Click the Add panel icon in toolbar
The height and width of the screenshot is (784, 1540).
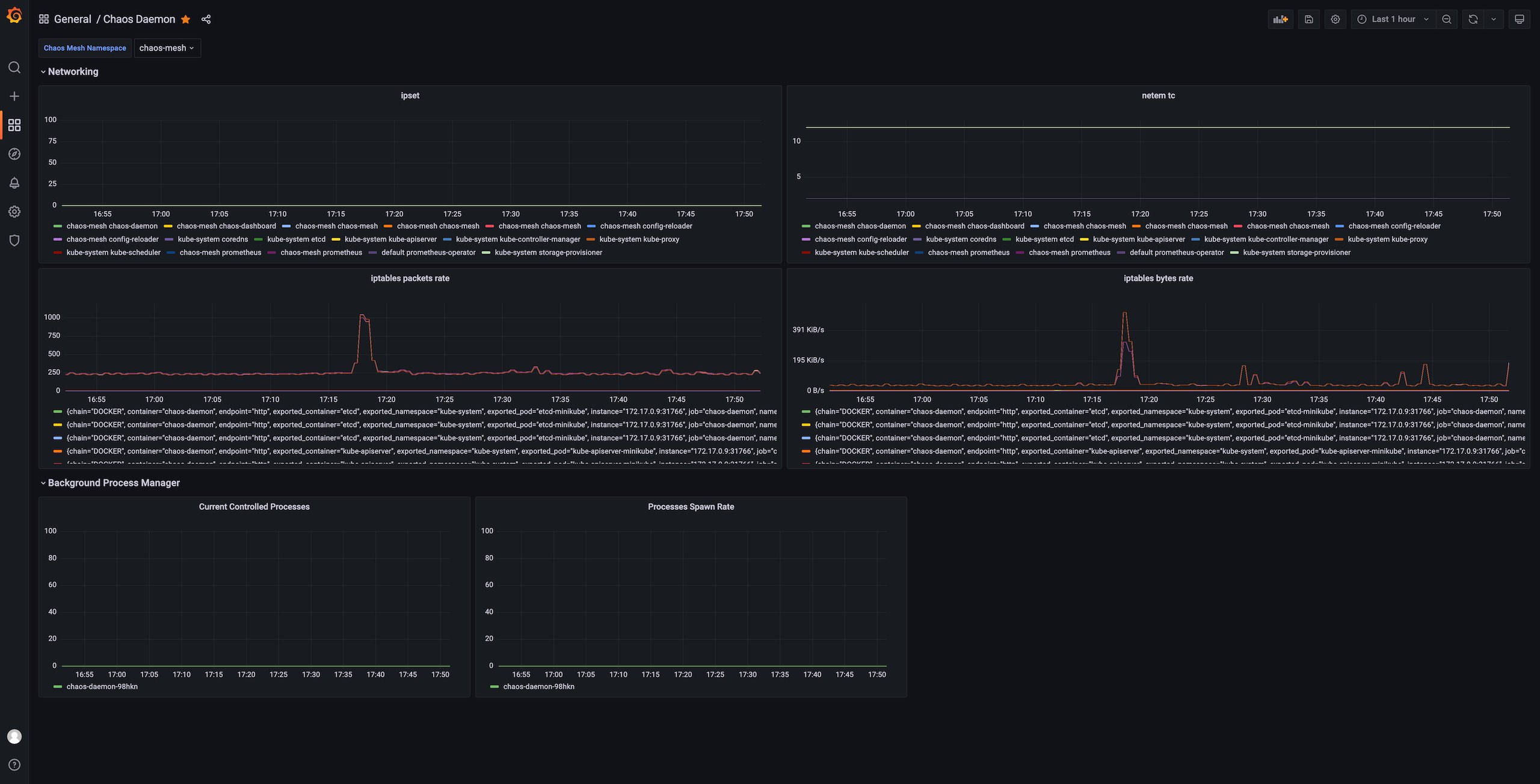coord(1280,19)
